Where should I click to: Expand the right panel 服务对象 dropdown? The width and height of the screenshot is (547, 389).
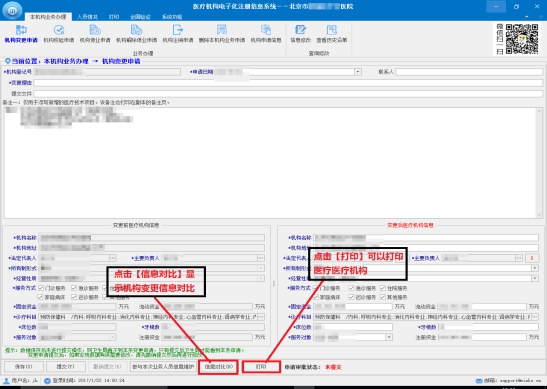389,337
